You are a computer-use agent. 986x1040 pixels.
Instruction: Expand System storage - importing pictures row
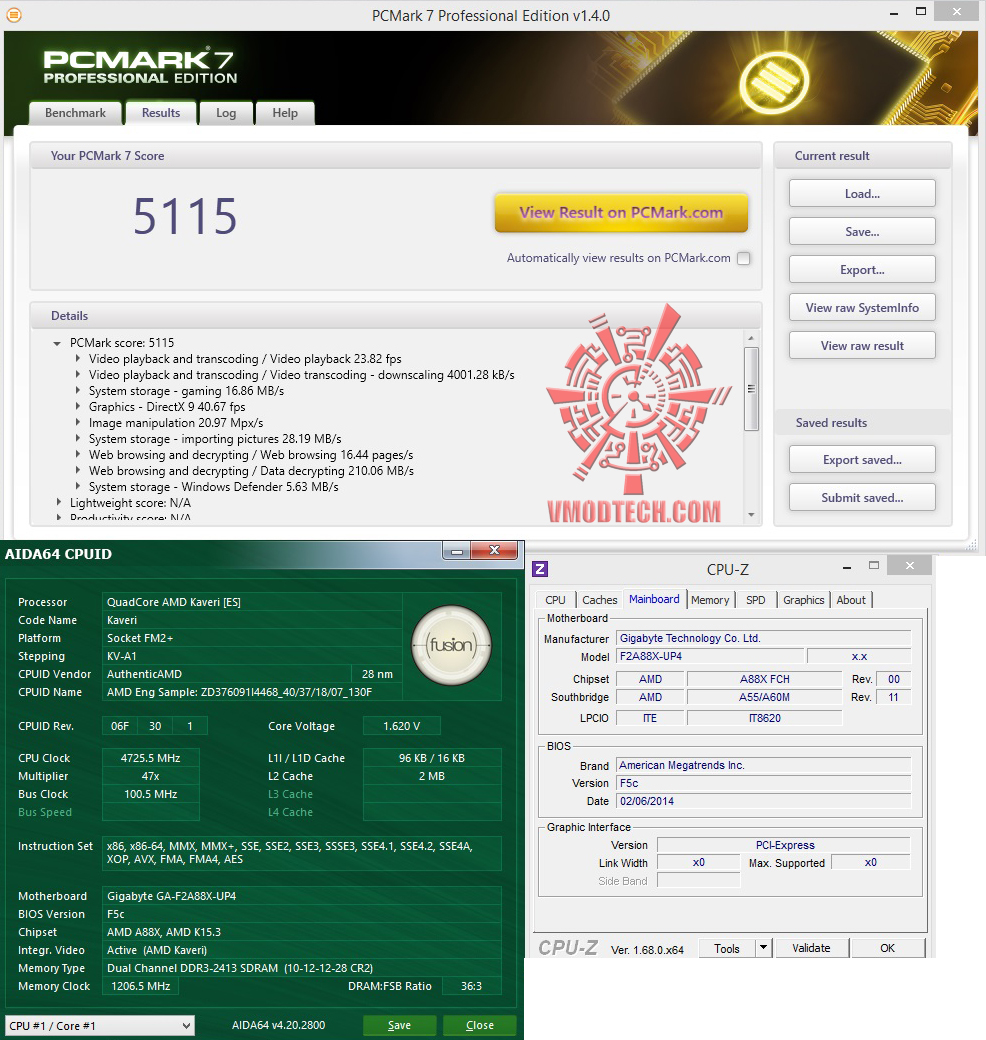coord(78,438)
